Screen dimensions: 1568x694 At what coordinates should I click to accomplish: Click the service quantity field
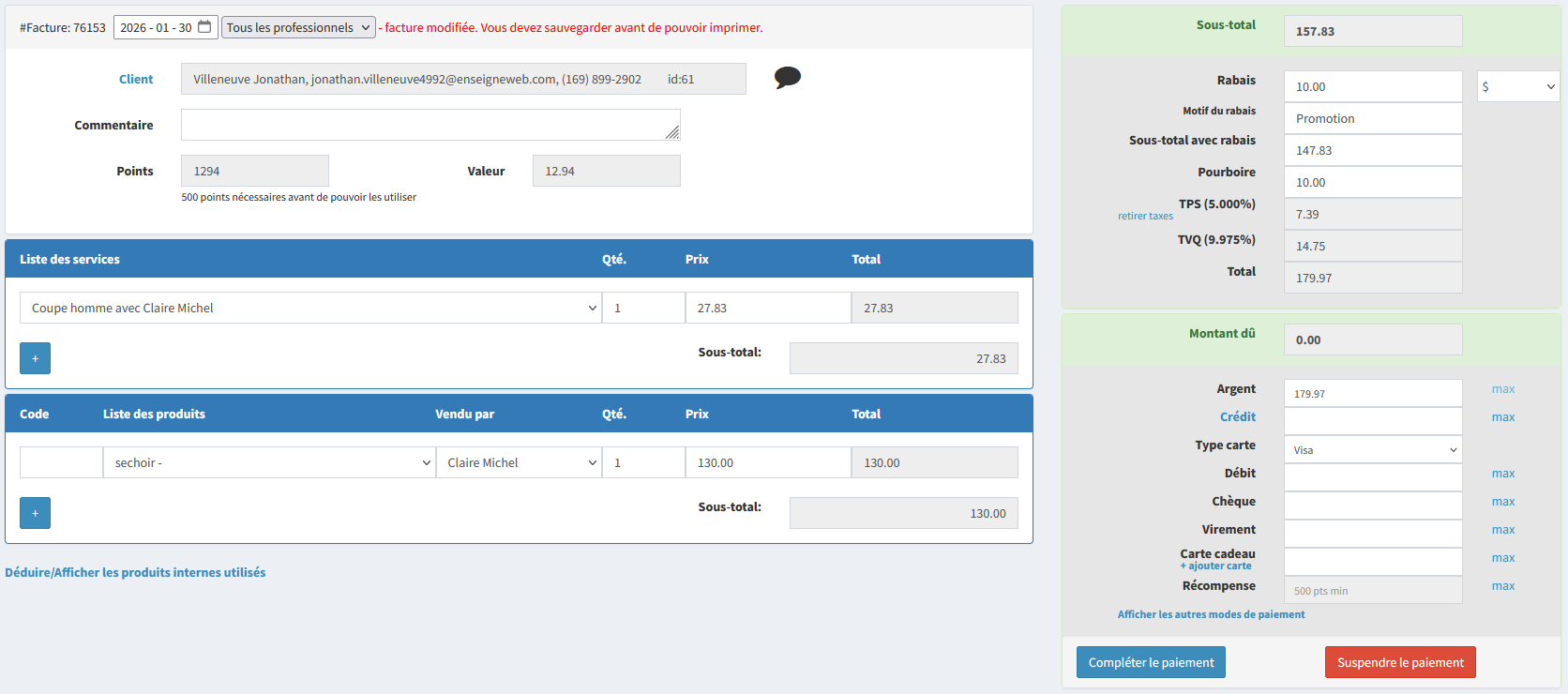(643, 308)
